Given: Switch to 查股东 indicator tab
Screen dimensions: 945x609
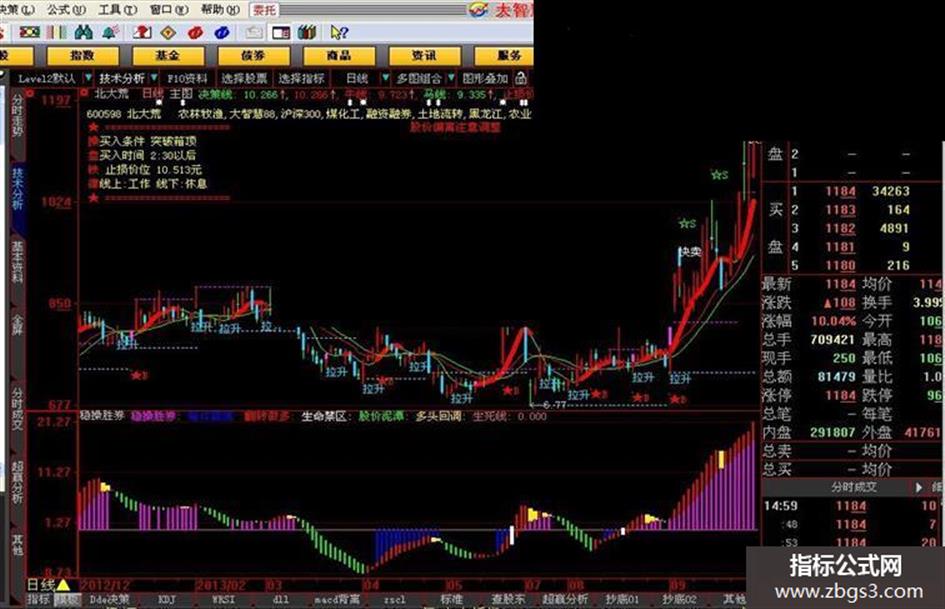Looking at the screenshot, I should click(x=508, y=599).
